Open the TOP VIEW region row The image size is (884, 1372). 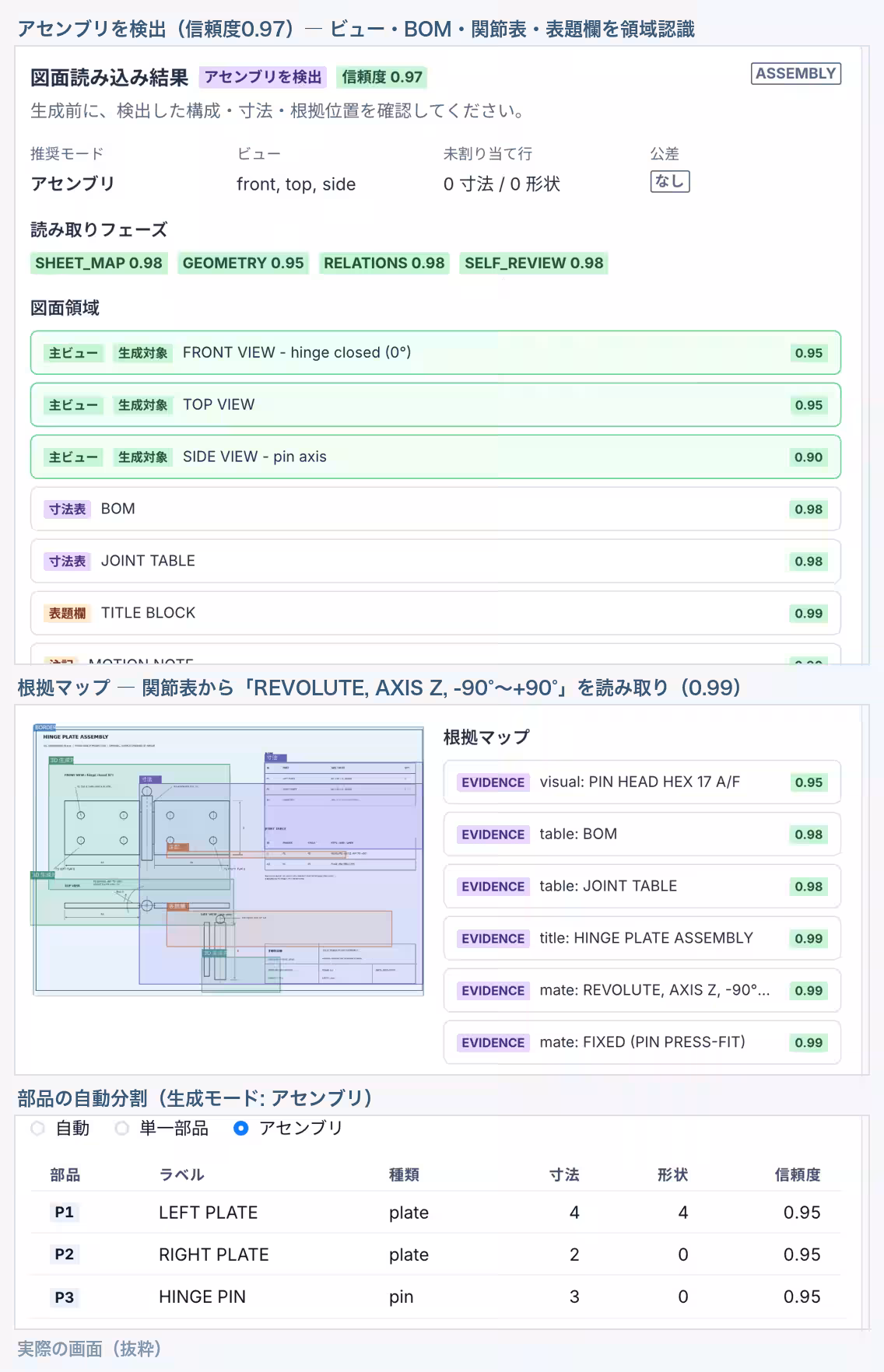pos(436,405)
